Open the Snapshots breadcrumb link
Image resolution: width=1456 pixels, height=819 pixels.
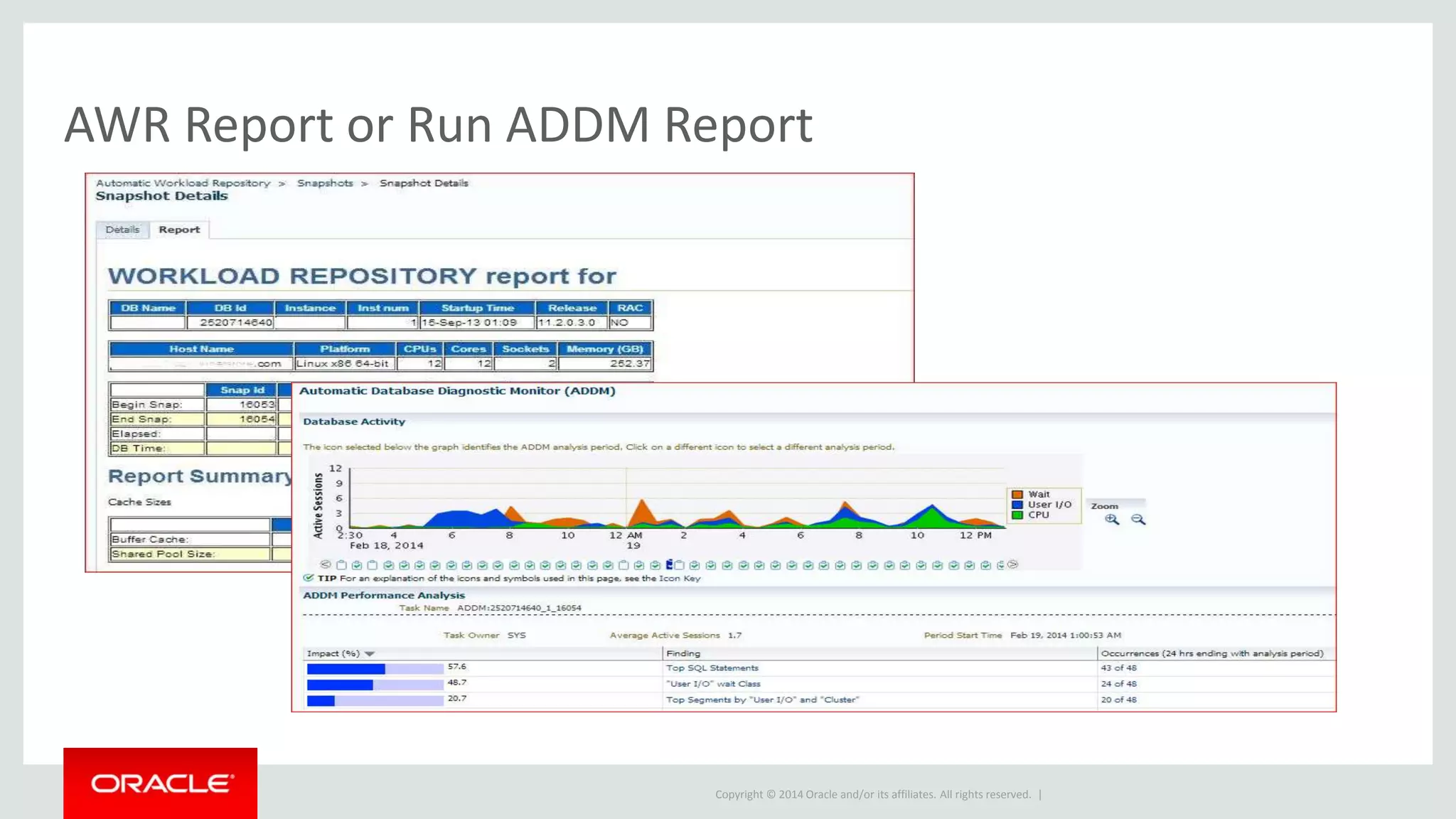point(325,183)
